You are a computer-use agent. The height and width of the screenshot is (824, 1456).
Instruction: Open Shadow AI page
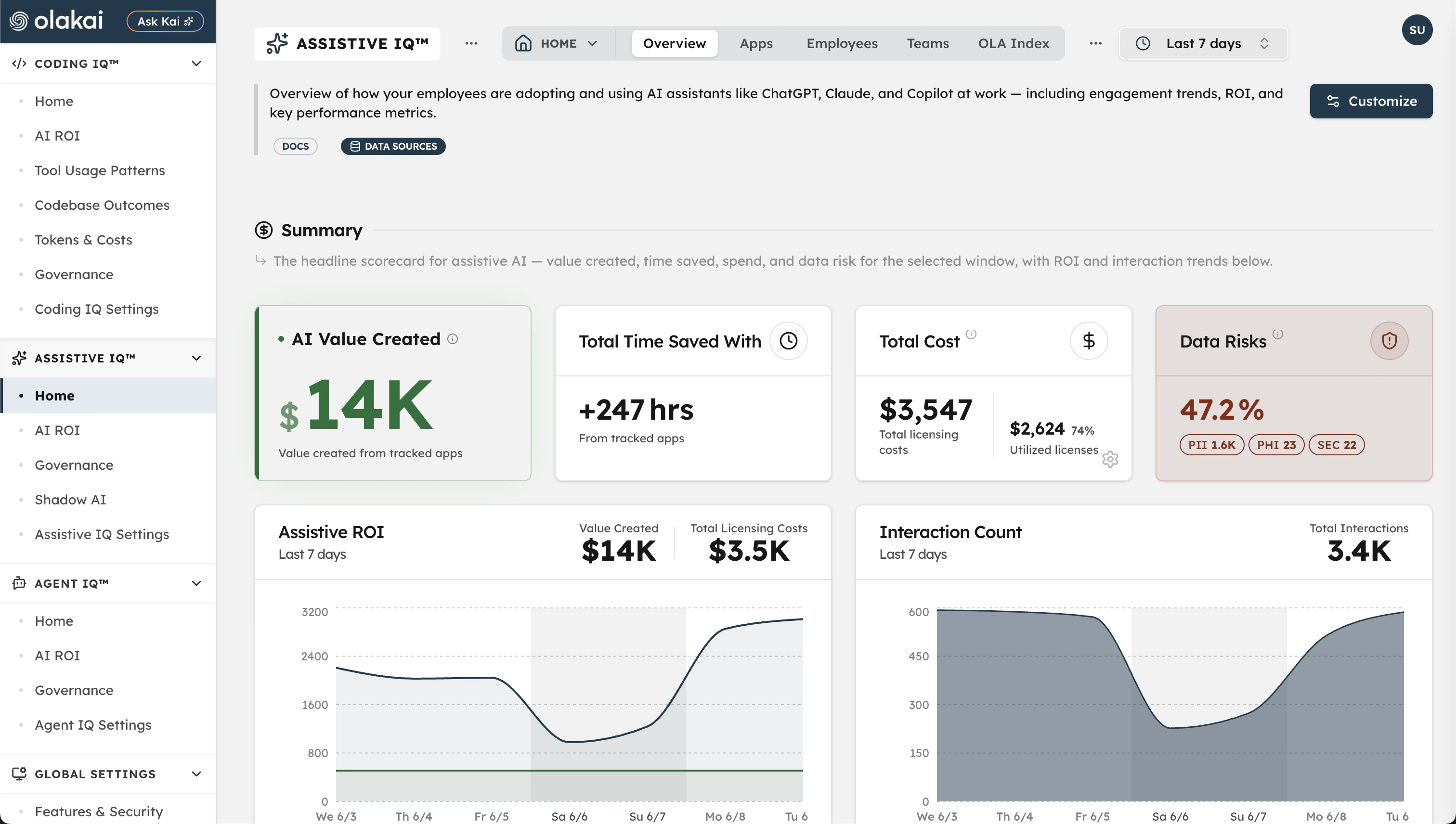70,499
